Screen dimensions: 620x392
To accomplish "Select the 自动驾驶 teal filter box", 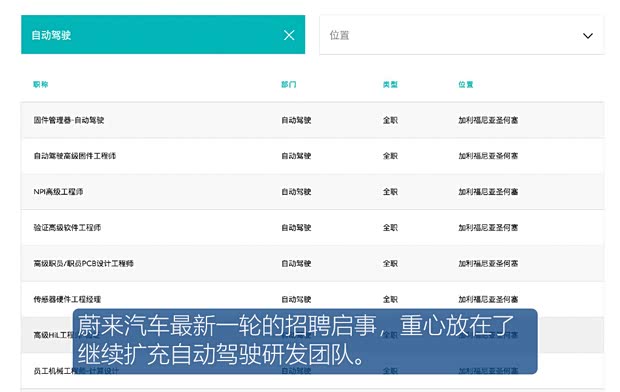I will (163, 34).
